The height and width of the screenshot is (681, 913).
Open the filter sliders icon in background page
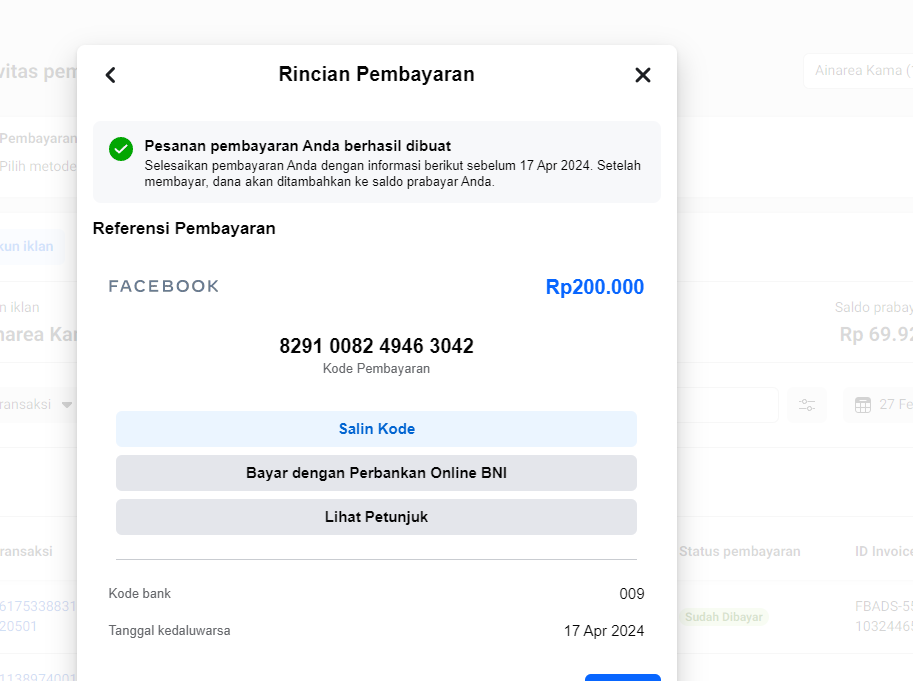pos(807,405)
